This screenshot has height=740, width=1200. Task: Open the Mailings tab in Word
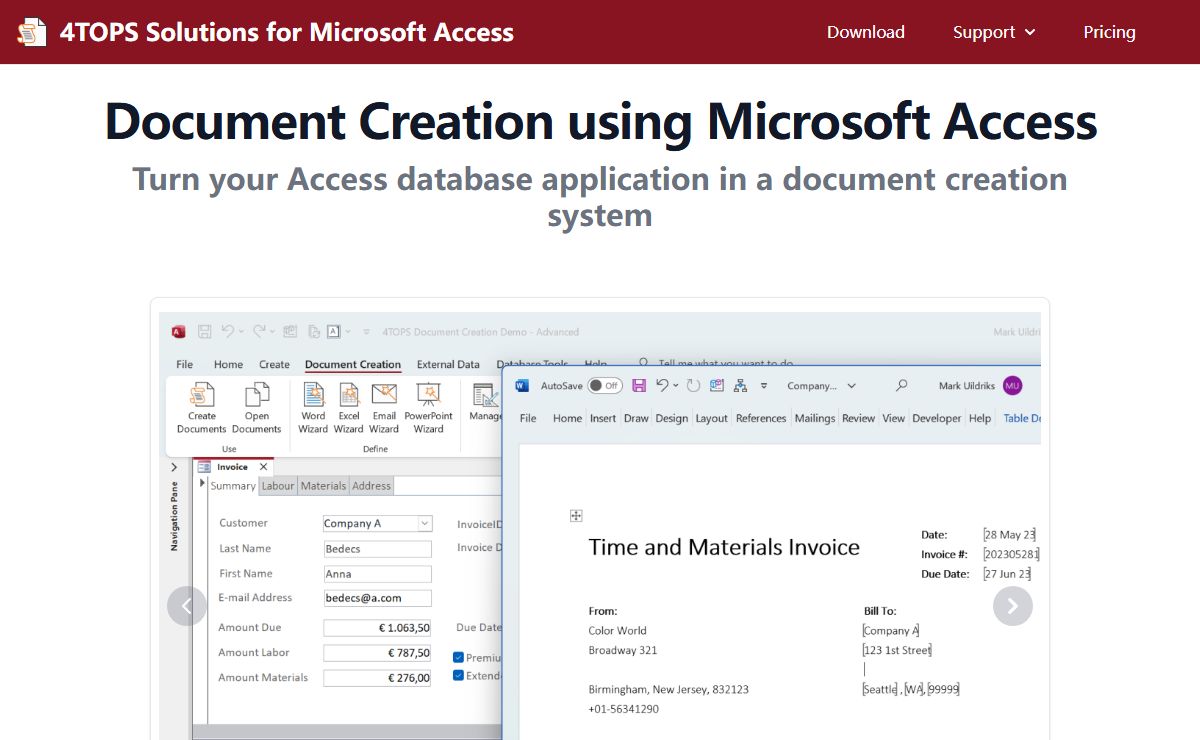[x=815, y=418]
